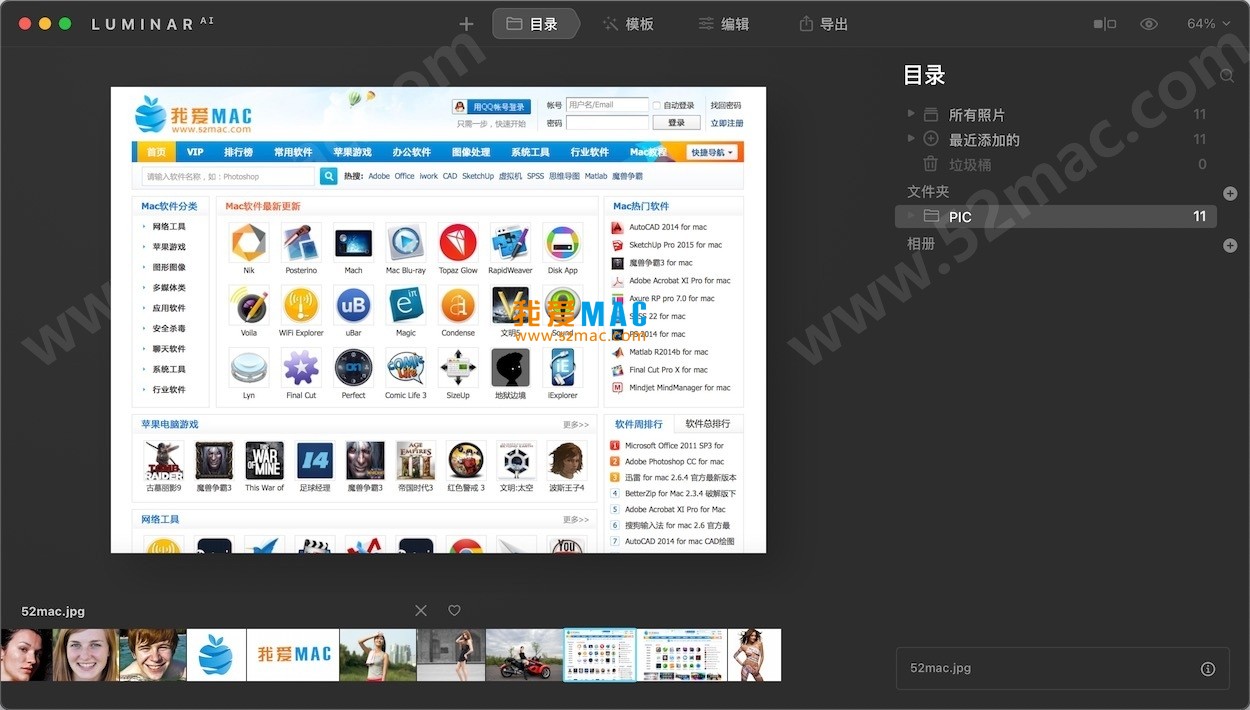Select the woman in bikini thumbnail
Screen dimensions: 1250x710
(754, 655)
